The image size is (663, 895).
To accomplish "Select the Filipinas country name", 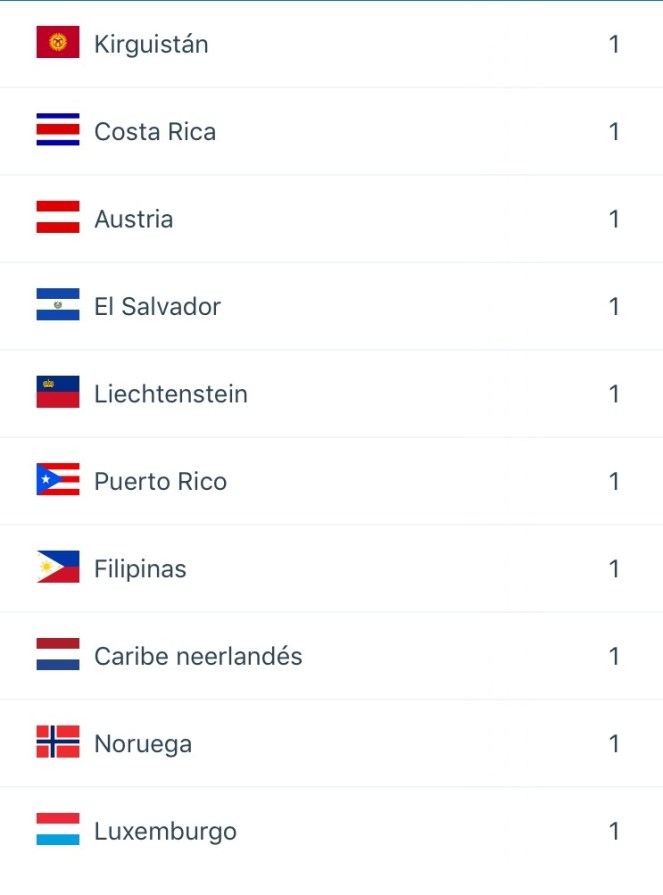I will pyautogui.click(x=140, y=569).
